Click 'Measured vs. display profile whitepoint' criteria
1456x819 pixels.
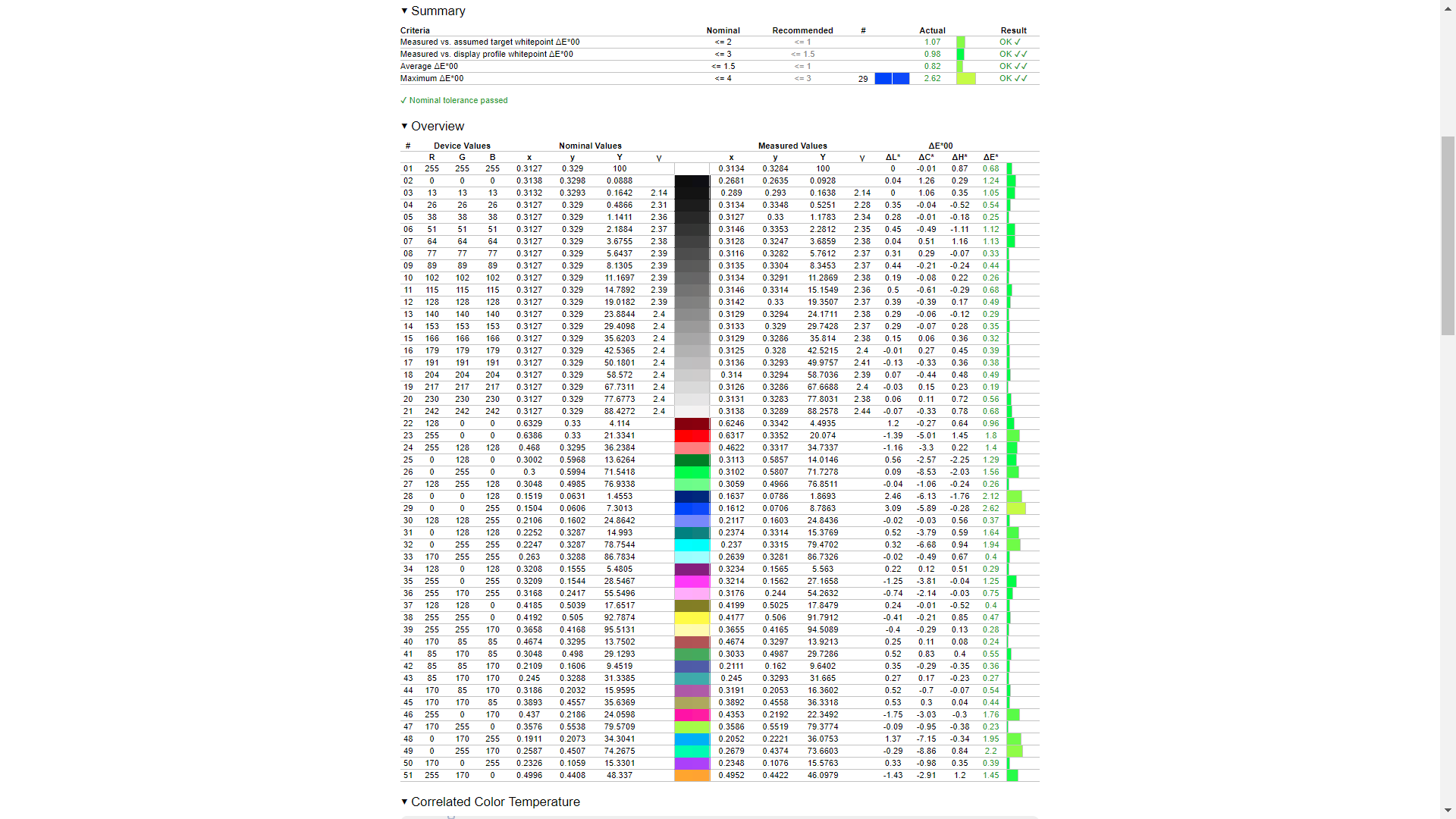point(487,55)
